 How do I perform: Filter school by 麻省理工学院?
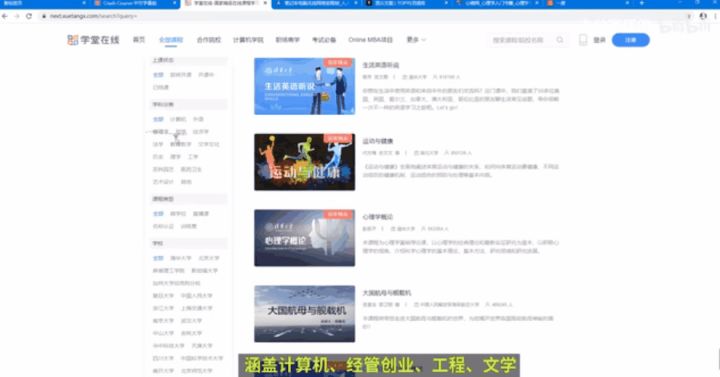pyautogui.click(x=169, y=270)
